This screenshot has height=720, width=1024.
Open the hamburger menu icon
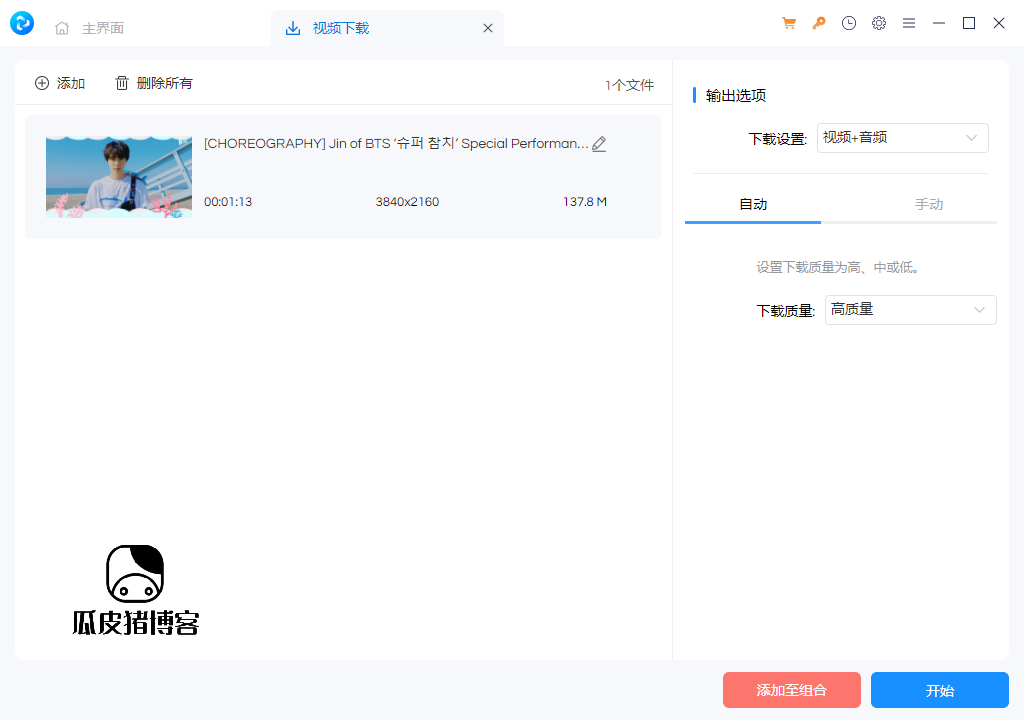coord(909,23)
